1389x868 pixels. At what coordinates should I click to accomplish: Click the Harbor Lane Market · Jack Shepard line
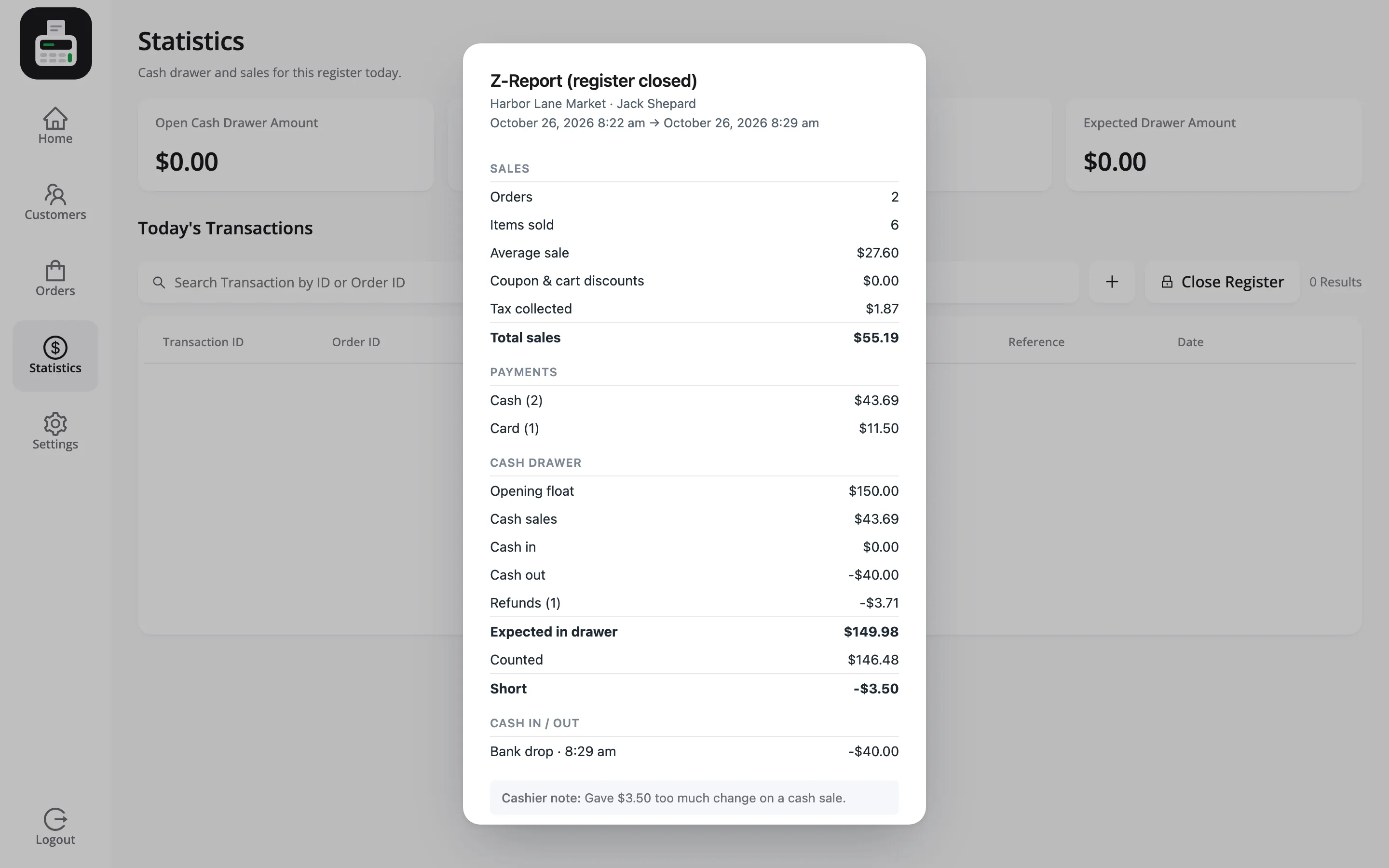593,103
